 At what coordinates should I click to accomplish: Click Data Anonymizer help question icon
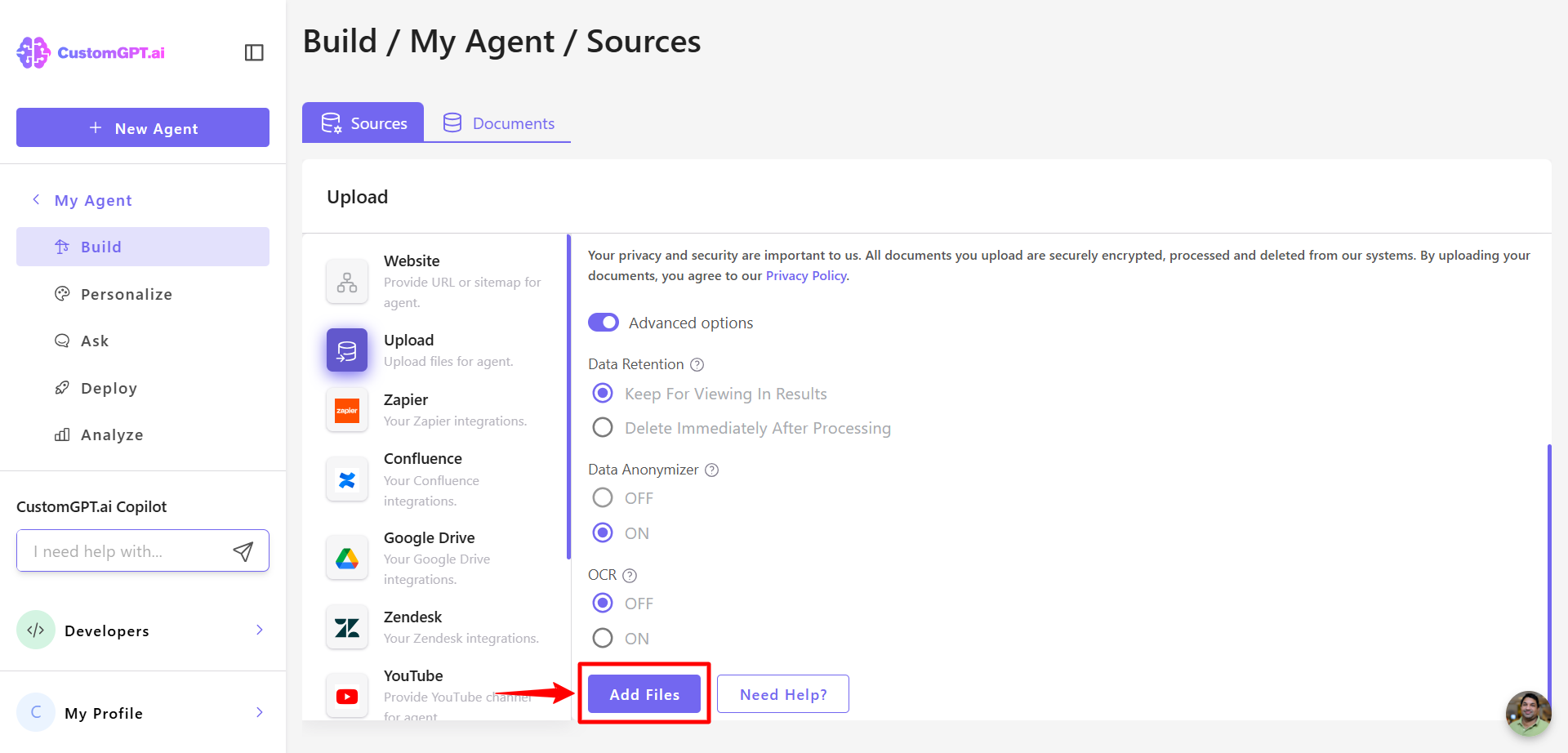(x=711, y=470)
